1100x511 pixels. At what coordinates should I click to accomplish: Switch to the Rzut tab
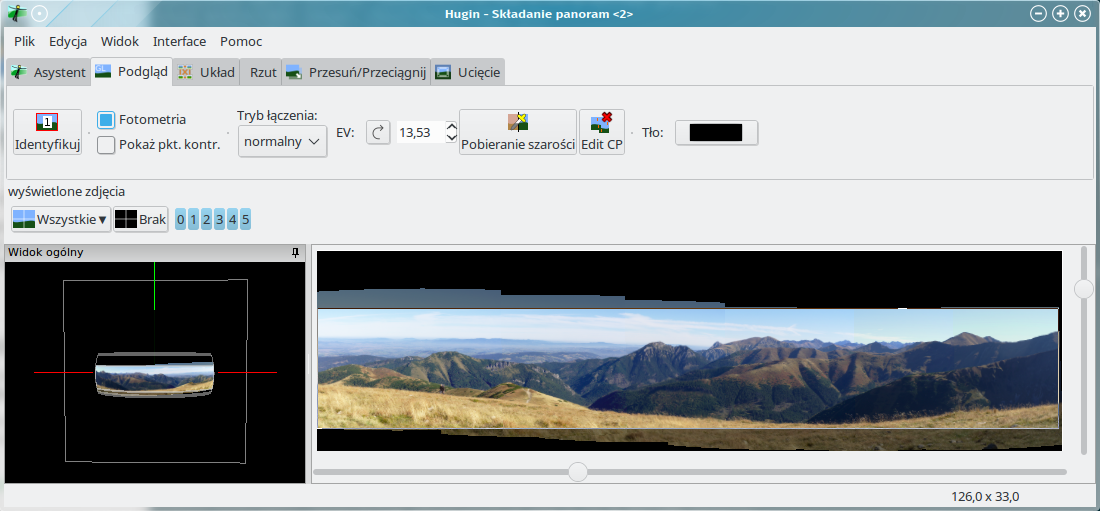coord(261,72)
